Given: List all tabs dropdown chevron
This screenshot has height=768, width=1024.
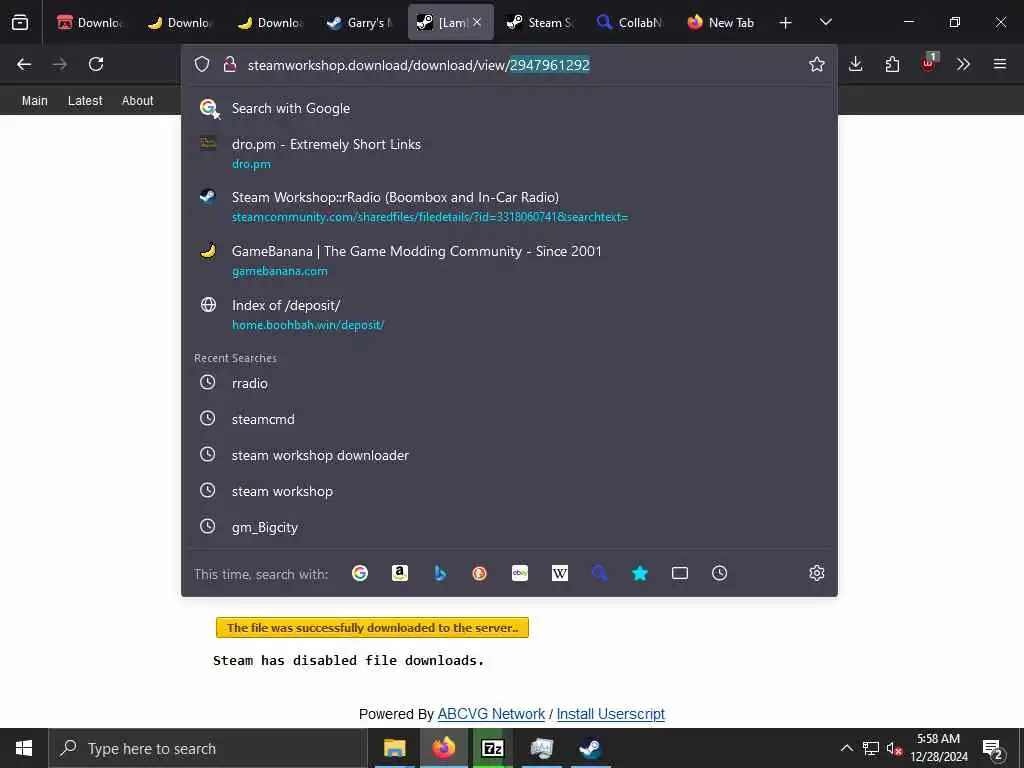Looking at the screenshot, I should (x=825, y=22).
